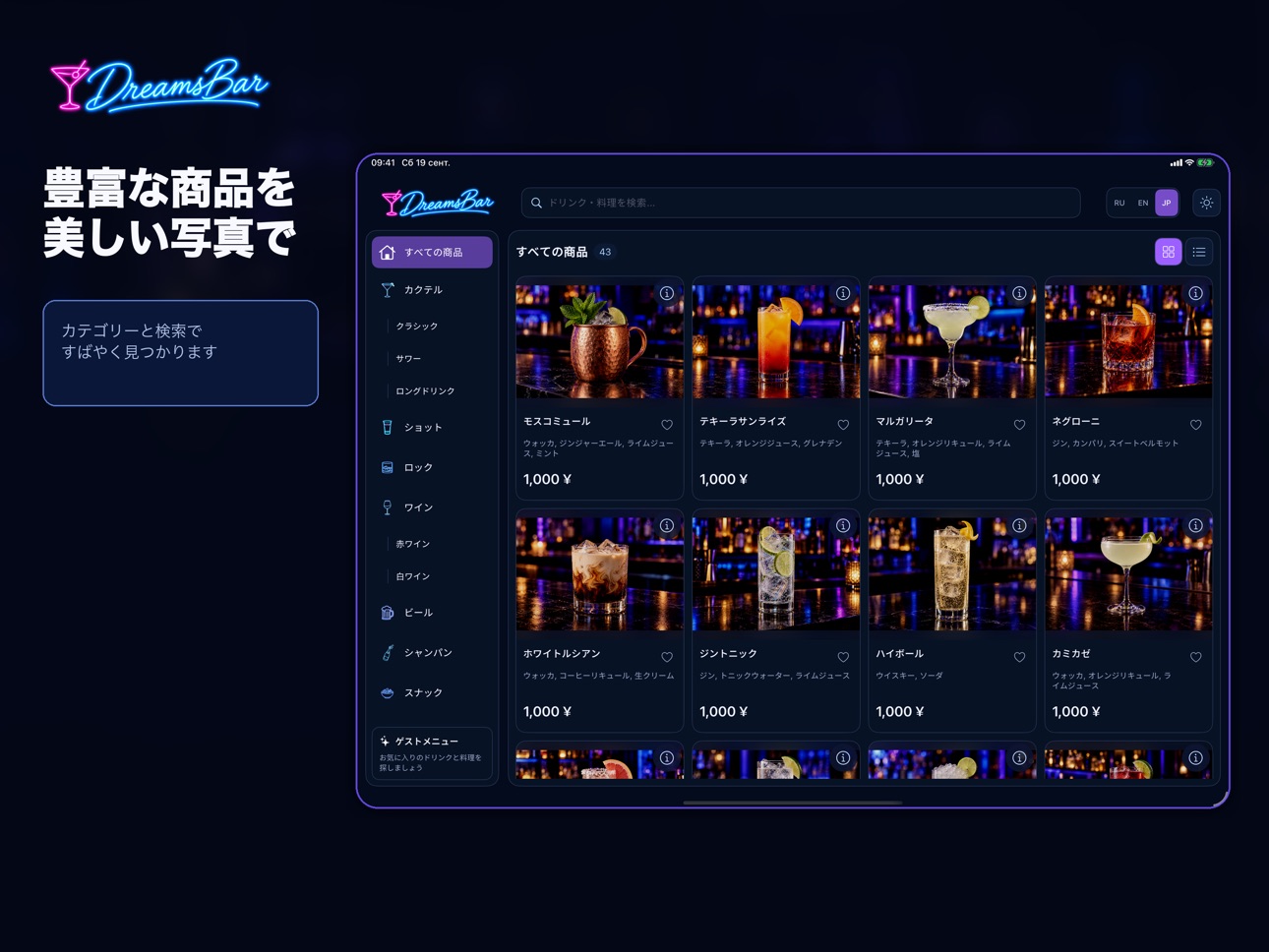Toggle the light/dark theme sun button
Image resolution: width=1269 pixels, height=952 pixels.
(1206, 203)
